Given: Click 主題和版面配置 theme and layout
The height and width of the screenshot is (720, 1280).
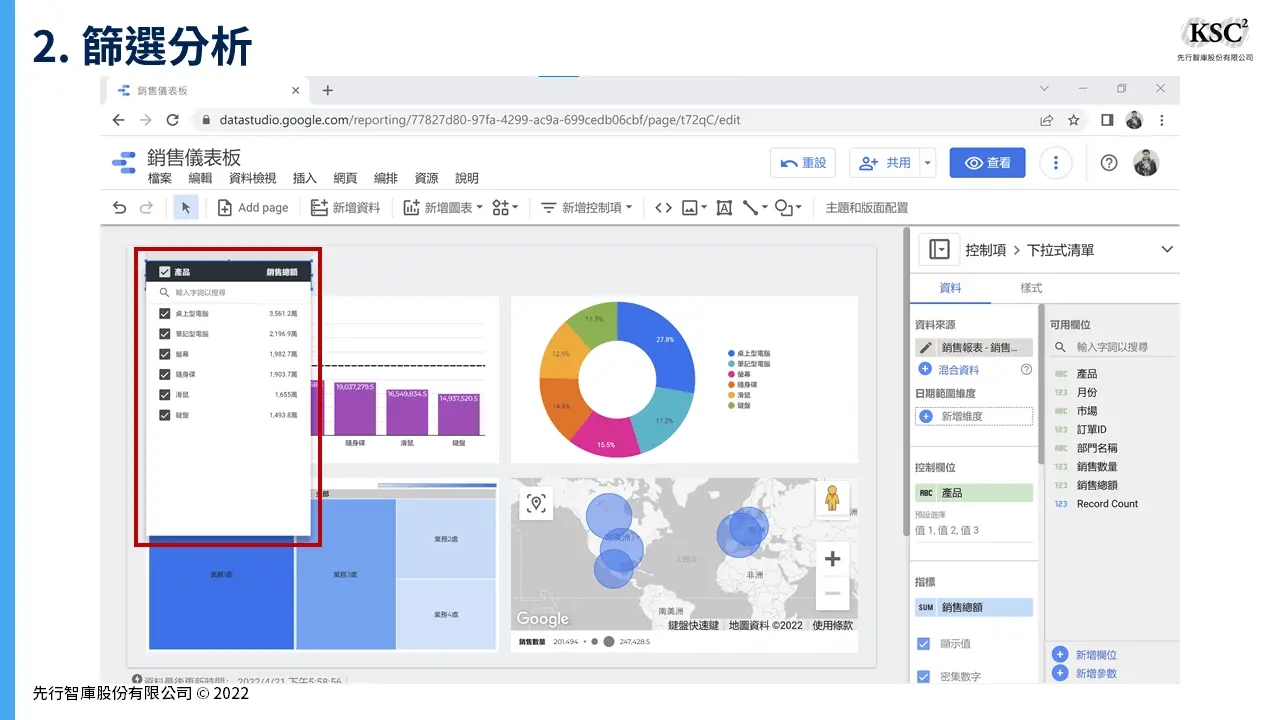Looking at the screenshot, I should [866, 208].
